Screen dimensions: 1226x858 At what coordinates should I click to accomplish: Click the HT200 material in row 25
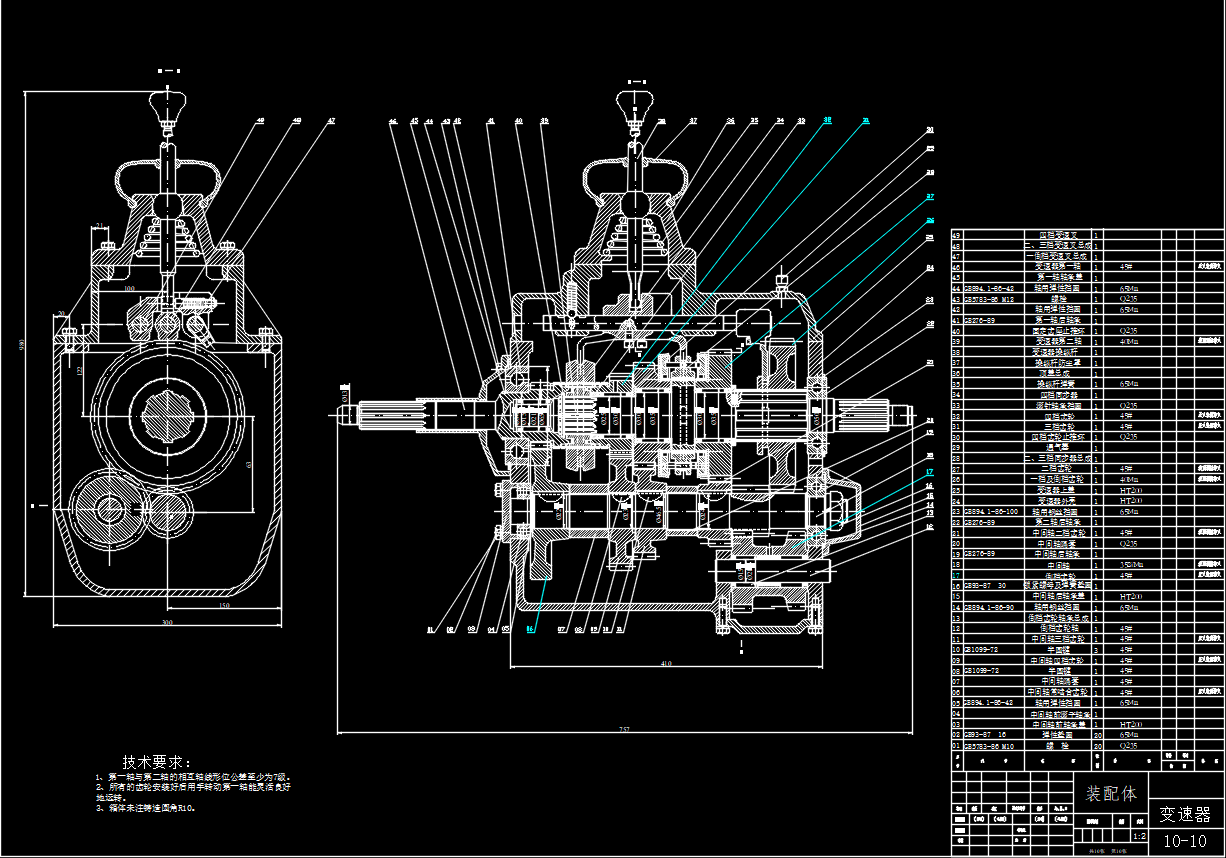point(1130,490)
